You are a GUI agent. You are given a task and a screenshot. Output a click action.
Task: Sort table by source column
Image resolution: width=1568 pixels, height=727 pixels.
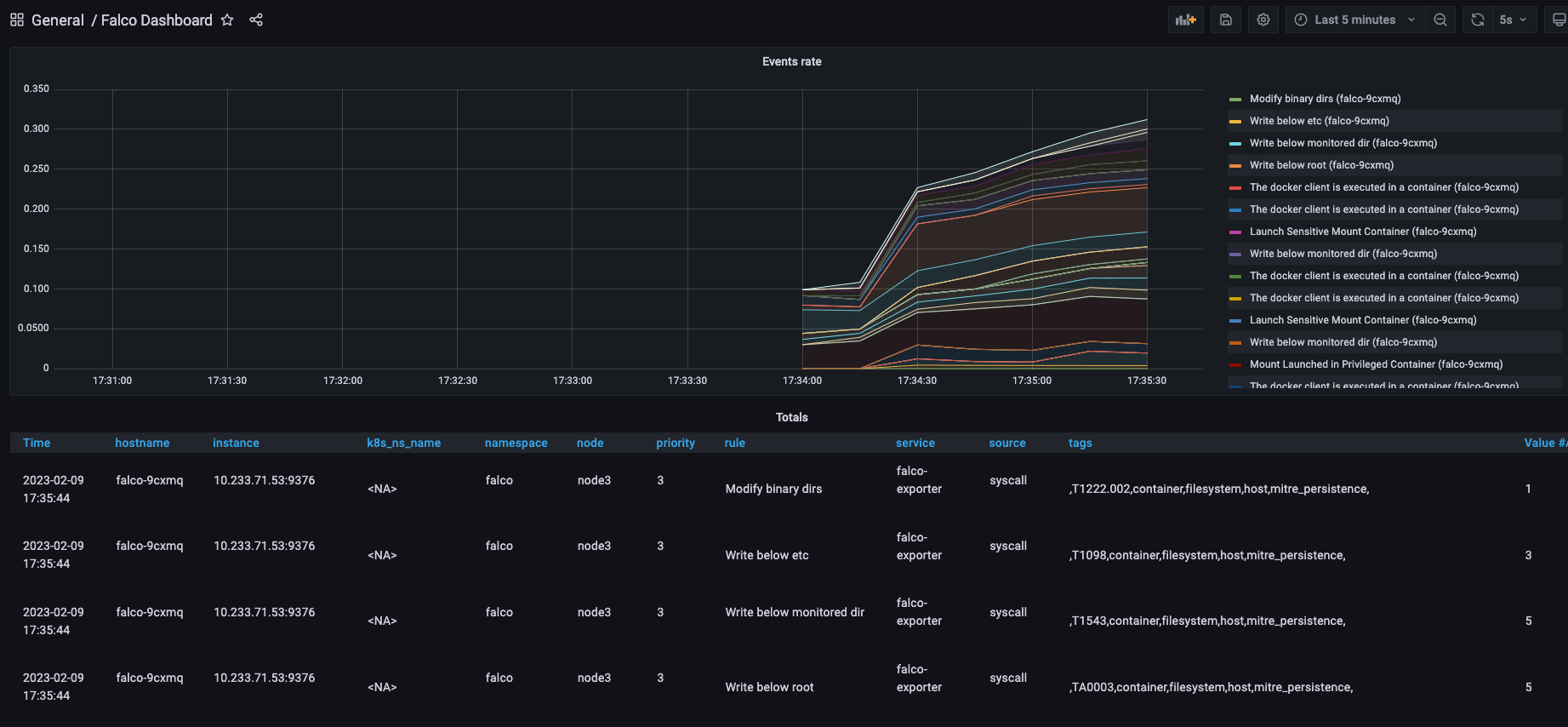click(x=1006, y=443)
